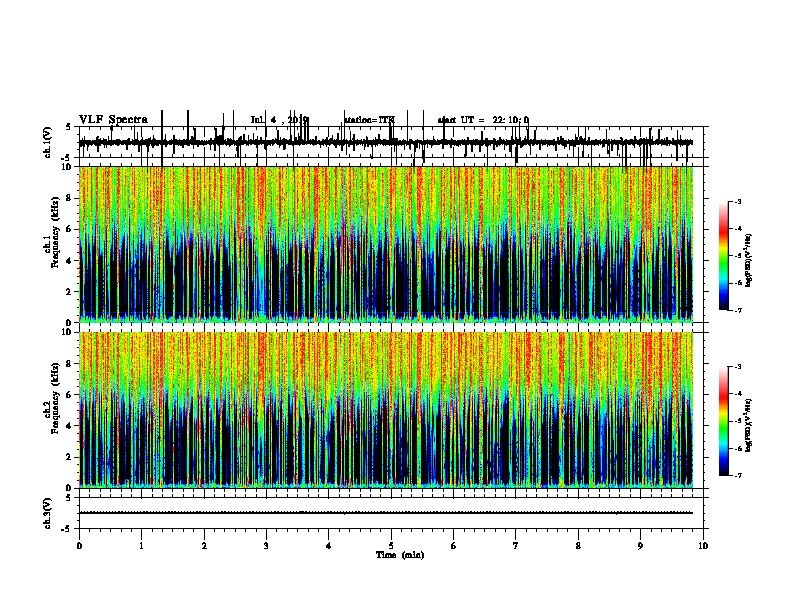The height and width of the screenshot is (612, 792).
Task: Click the flat ch.3 voltage trace
Action: click(386, 513)
